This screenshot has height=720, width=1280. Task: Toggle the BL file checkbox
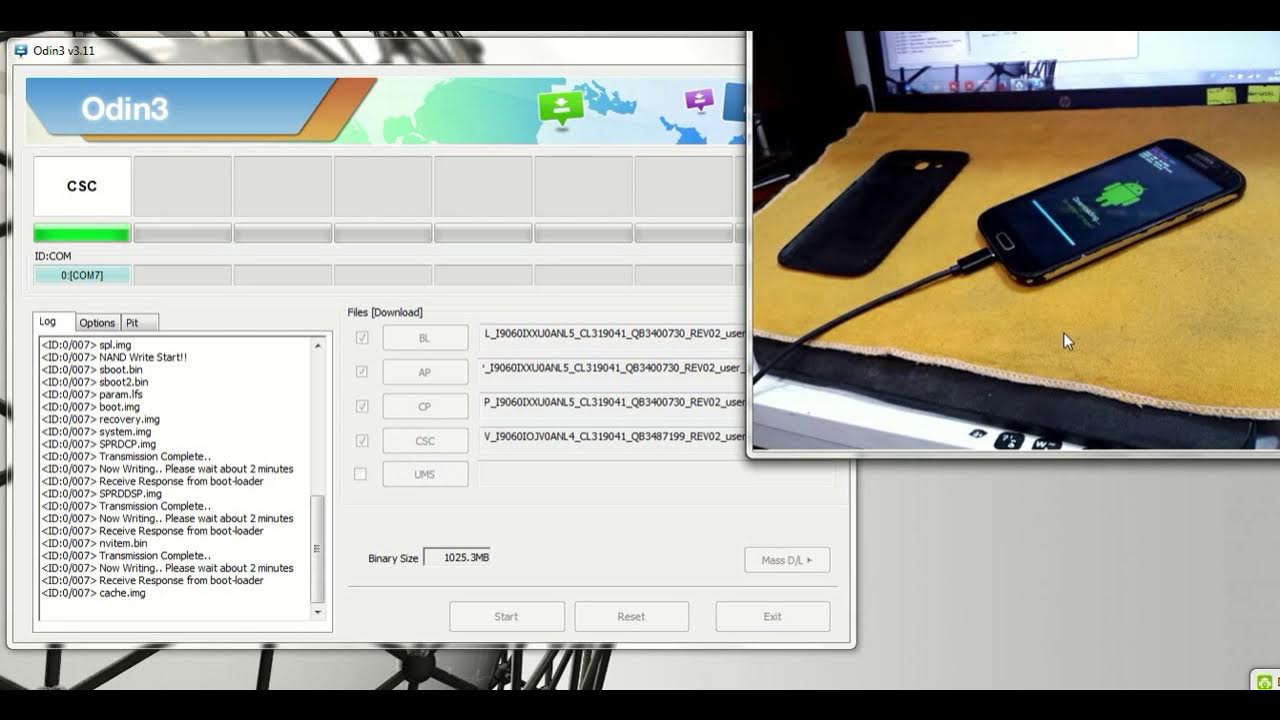coord(362,338)
